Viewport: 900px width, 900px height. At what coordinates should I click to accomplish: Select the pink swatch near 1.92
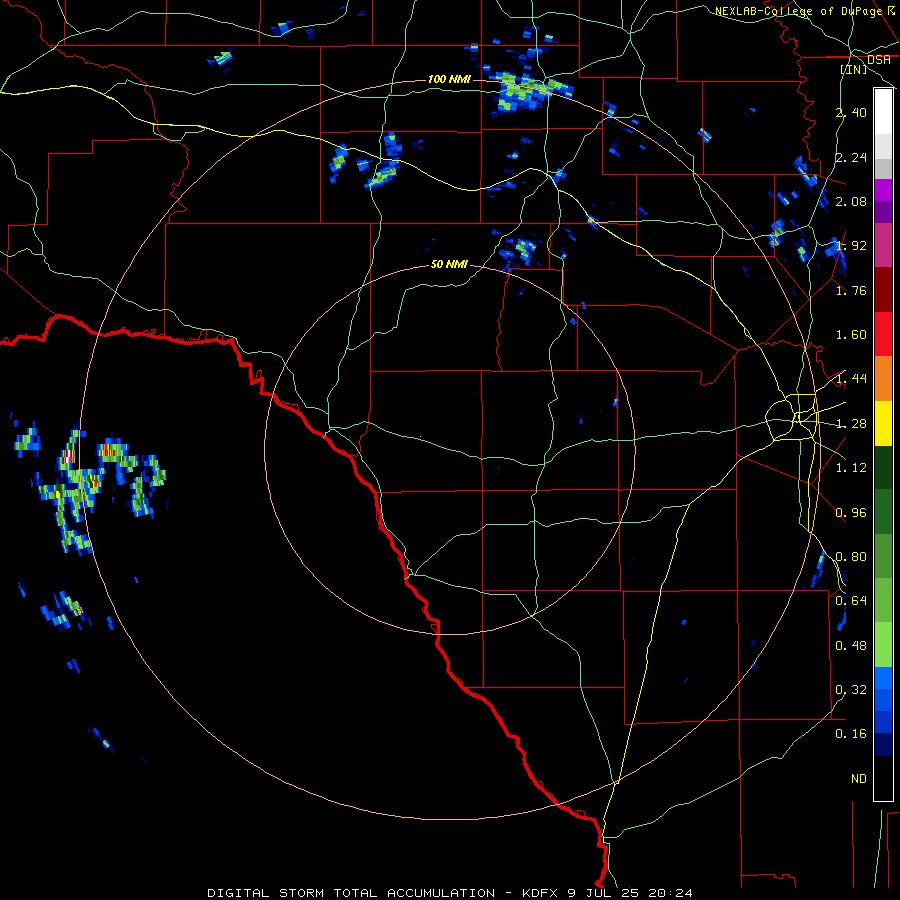coord(883,245)
